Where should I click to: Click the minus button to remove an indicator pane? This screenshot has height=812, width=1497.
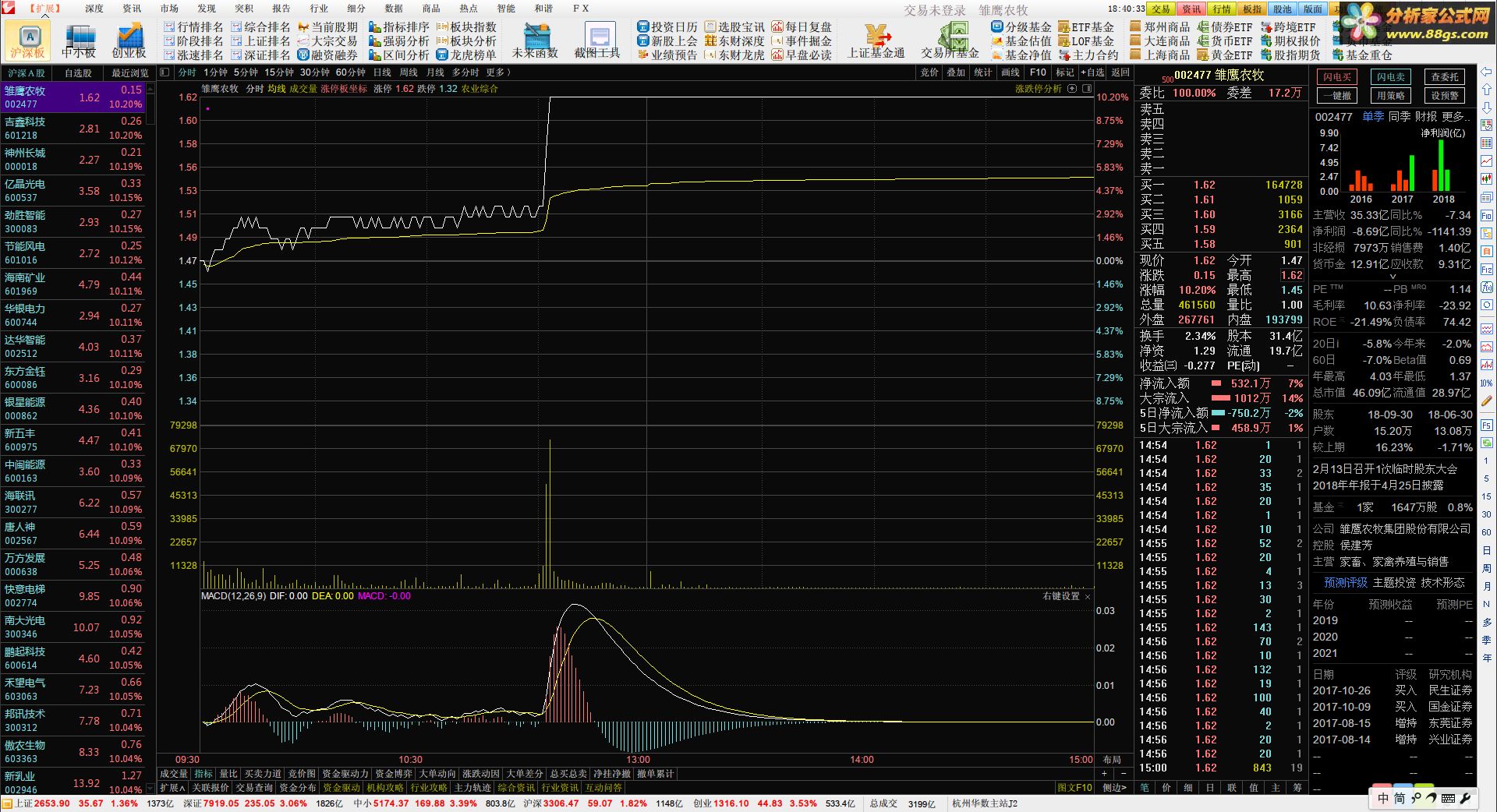(1124, 774)
